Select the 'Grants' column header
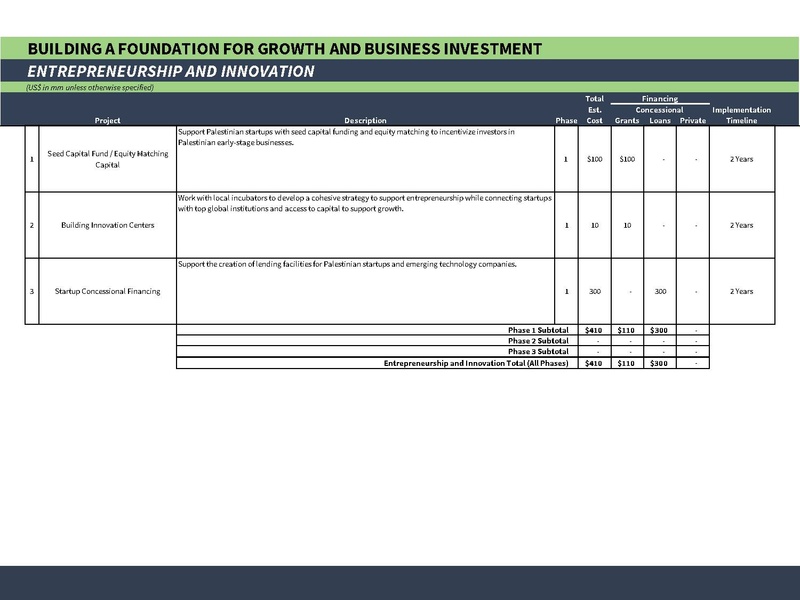Screen dimensions: 800x600 click(627, 121)
